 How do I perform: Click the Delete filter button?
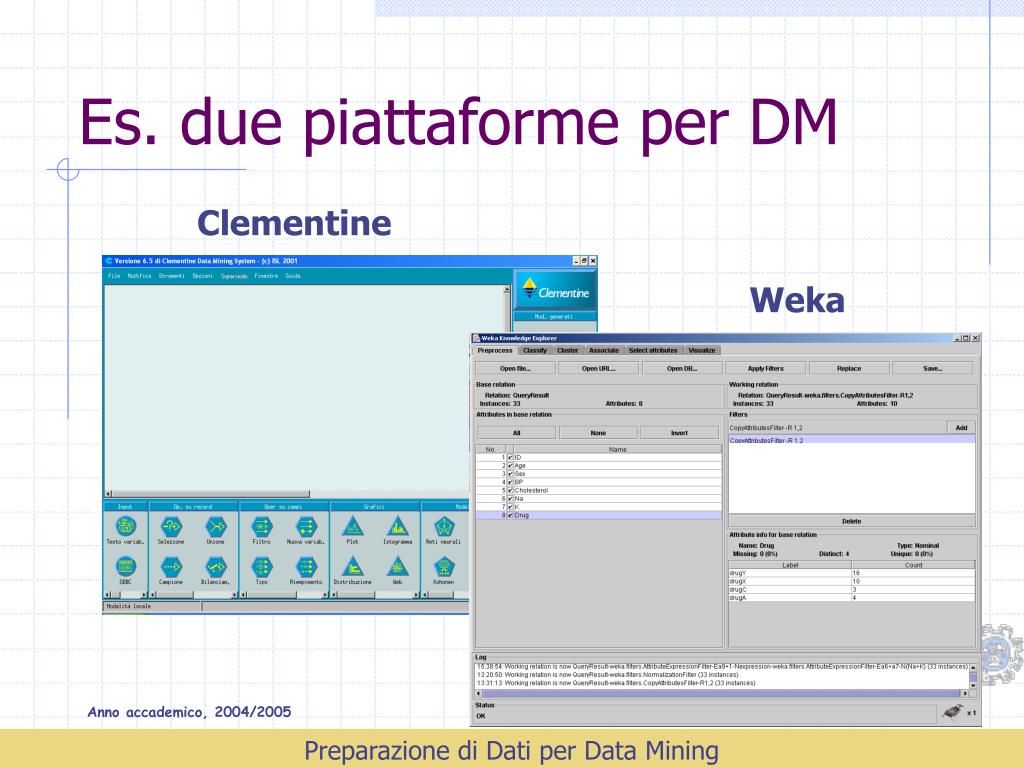(852, 521)
